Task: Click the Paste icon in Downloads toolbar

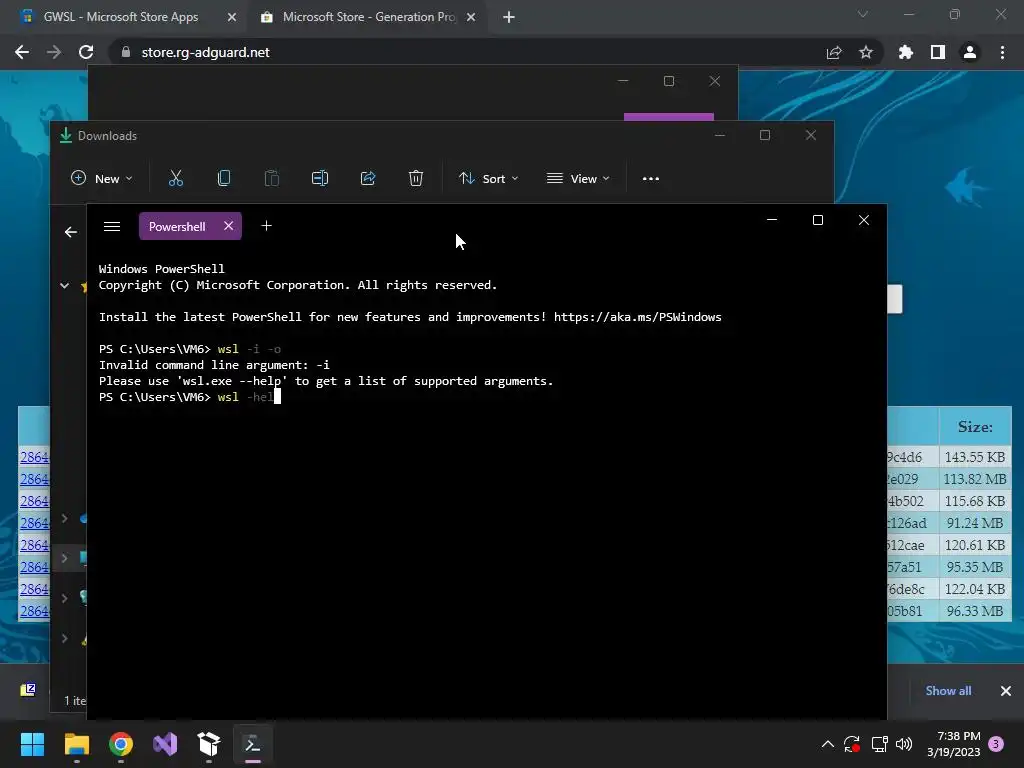Action: tap(272, 178)
